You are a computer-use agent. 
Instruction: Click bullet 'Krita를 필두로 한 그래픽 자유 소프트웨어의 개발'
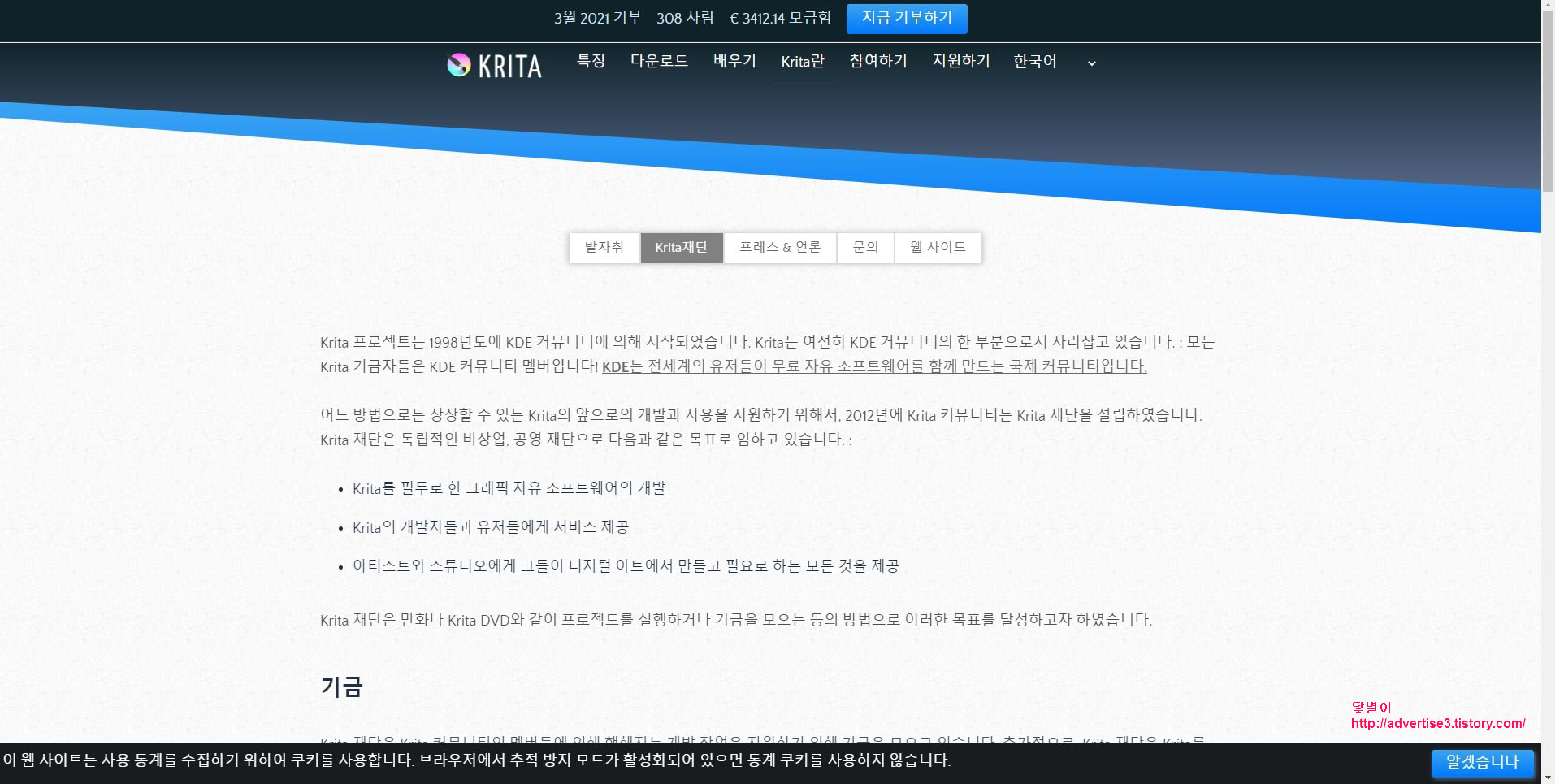tap(509, 488)
